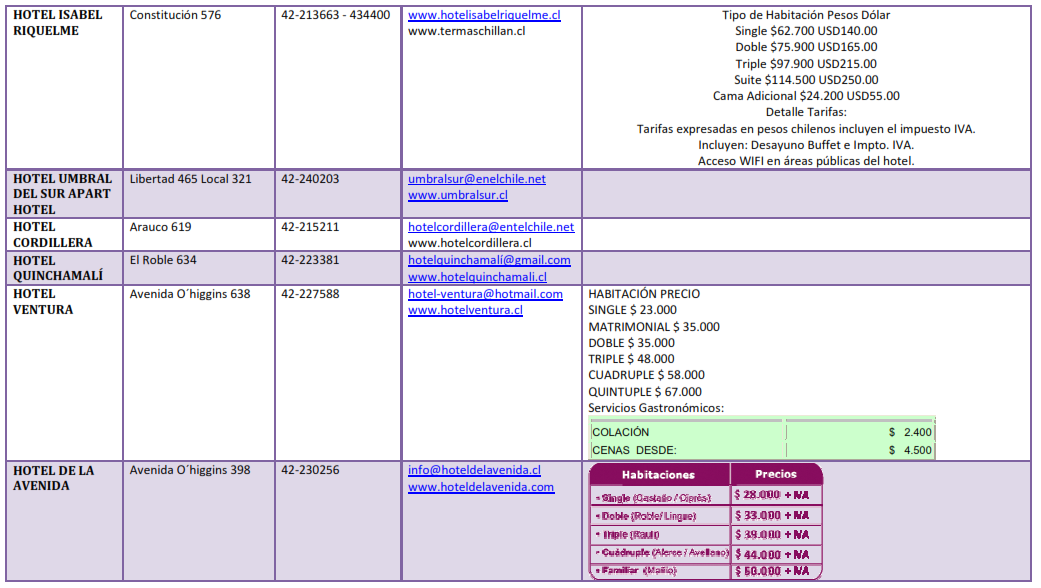The width and height of the screenshot is (1041, 588).
Task: Click the $ 2.400 colación price
Action: coord(910,432)
